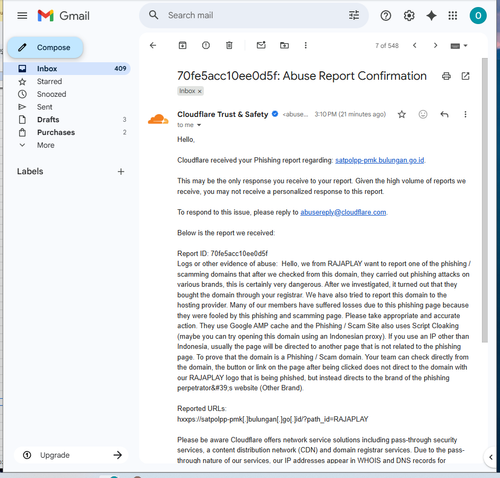
Task: Click Cloudflare sender avatar logo
Action: (158, 119)
